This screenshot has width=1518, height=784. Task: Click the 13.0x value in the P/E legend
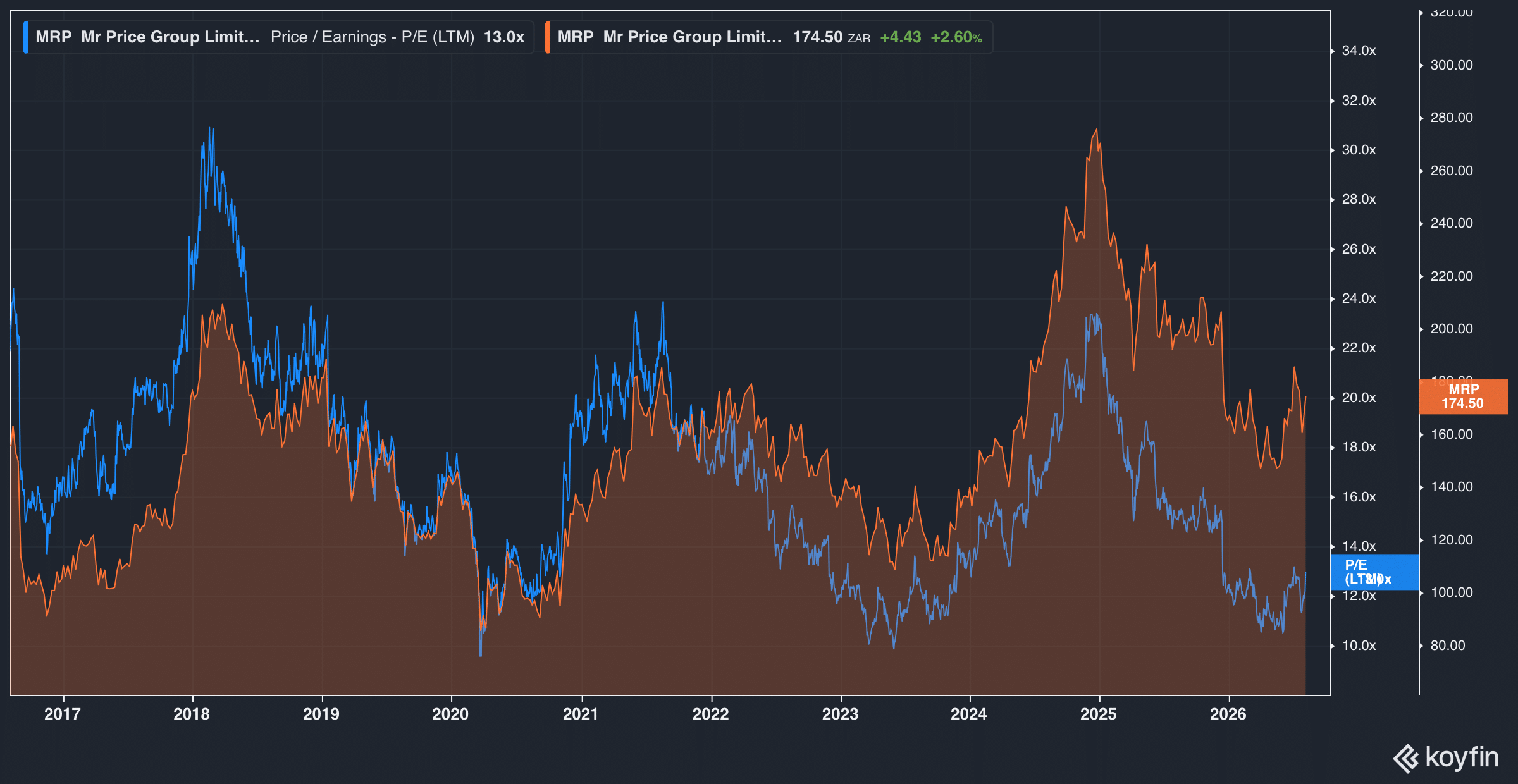click(x=504, y=37)
